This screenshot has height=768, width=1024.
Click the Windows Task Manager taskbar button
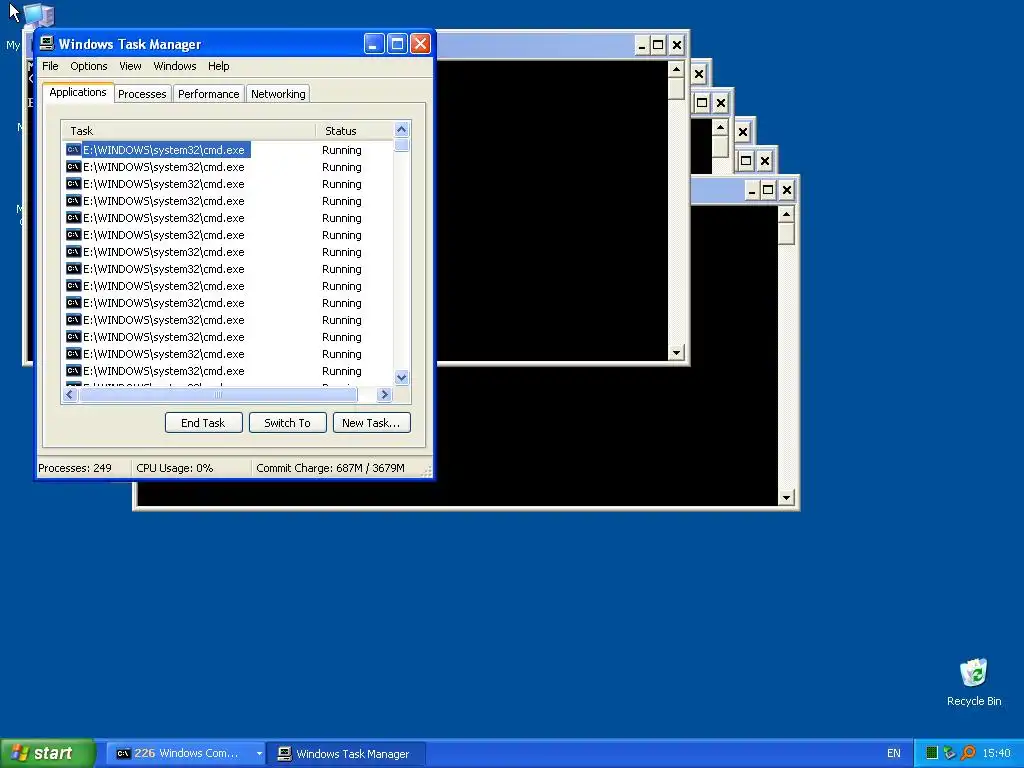[347, 754]
